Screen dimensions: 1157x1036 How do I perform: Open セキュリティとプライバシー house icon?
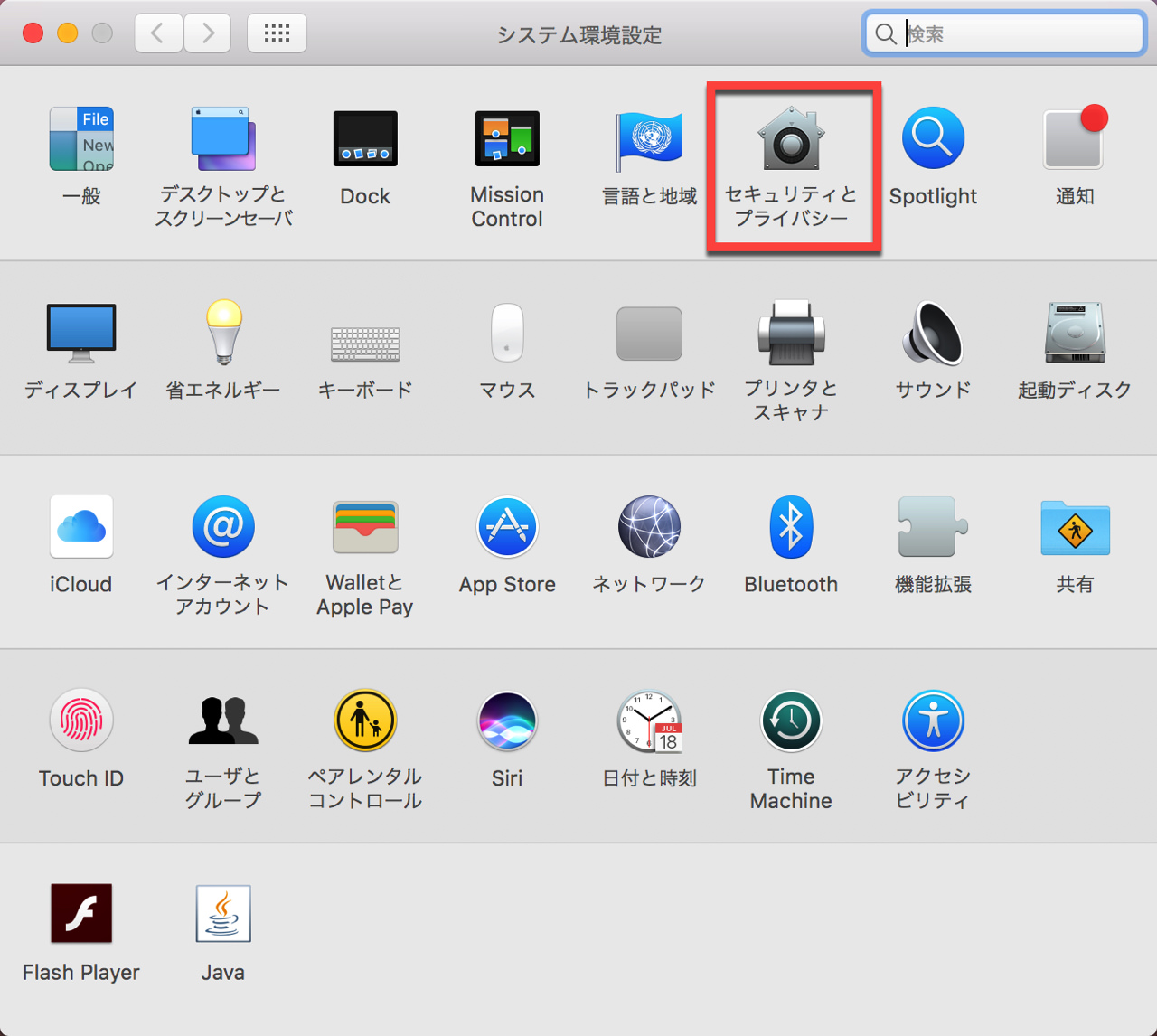791,139
